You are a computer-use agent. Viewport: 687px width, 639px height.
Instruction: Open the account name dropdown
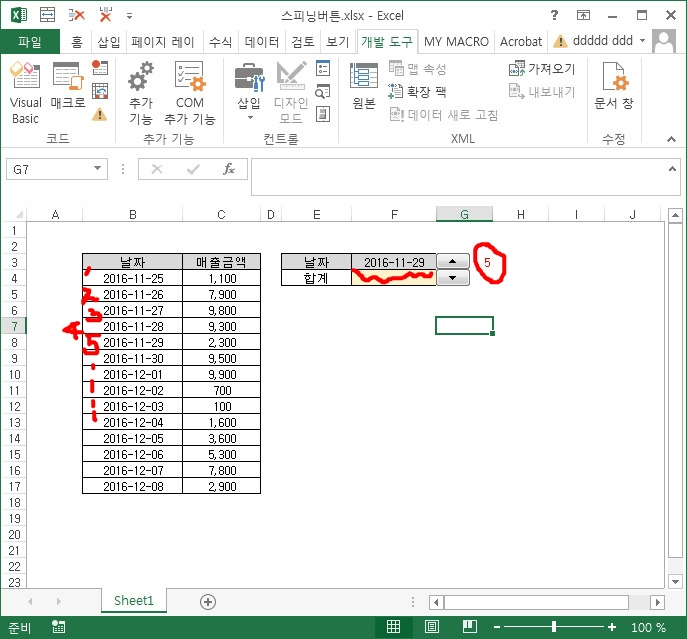642,41
